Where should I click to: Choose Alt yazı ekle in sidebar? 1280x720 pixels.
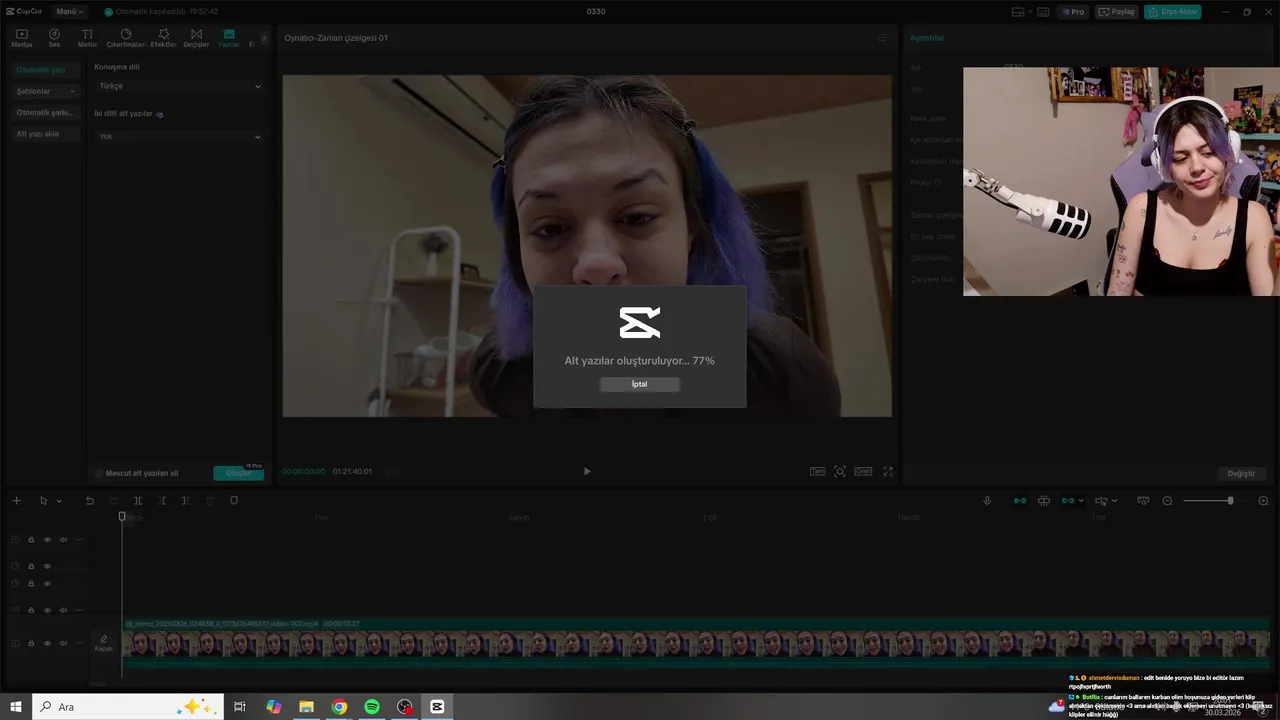(46, 133)
